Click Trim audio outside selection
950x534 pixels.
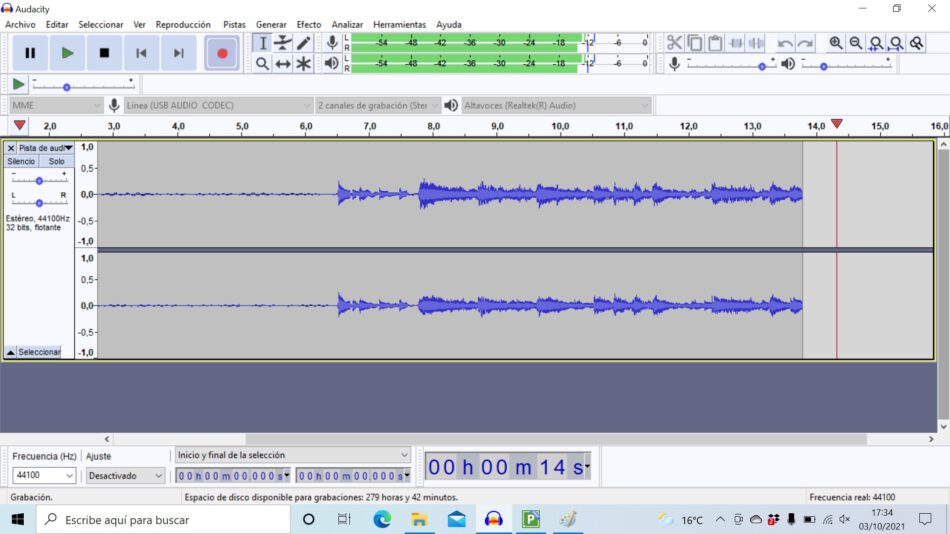pos(736,43)
